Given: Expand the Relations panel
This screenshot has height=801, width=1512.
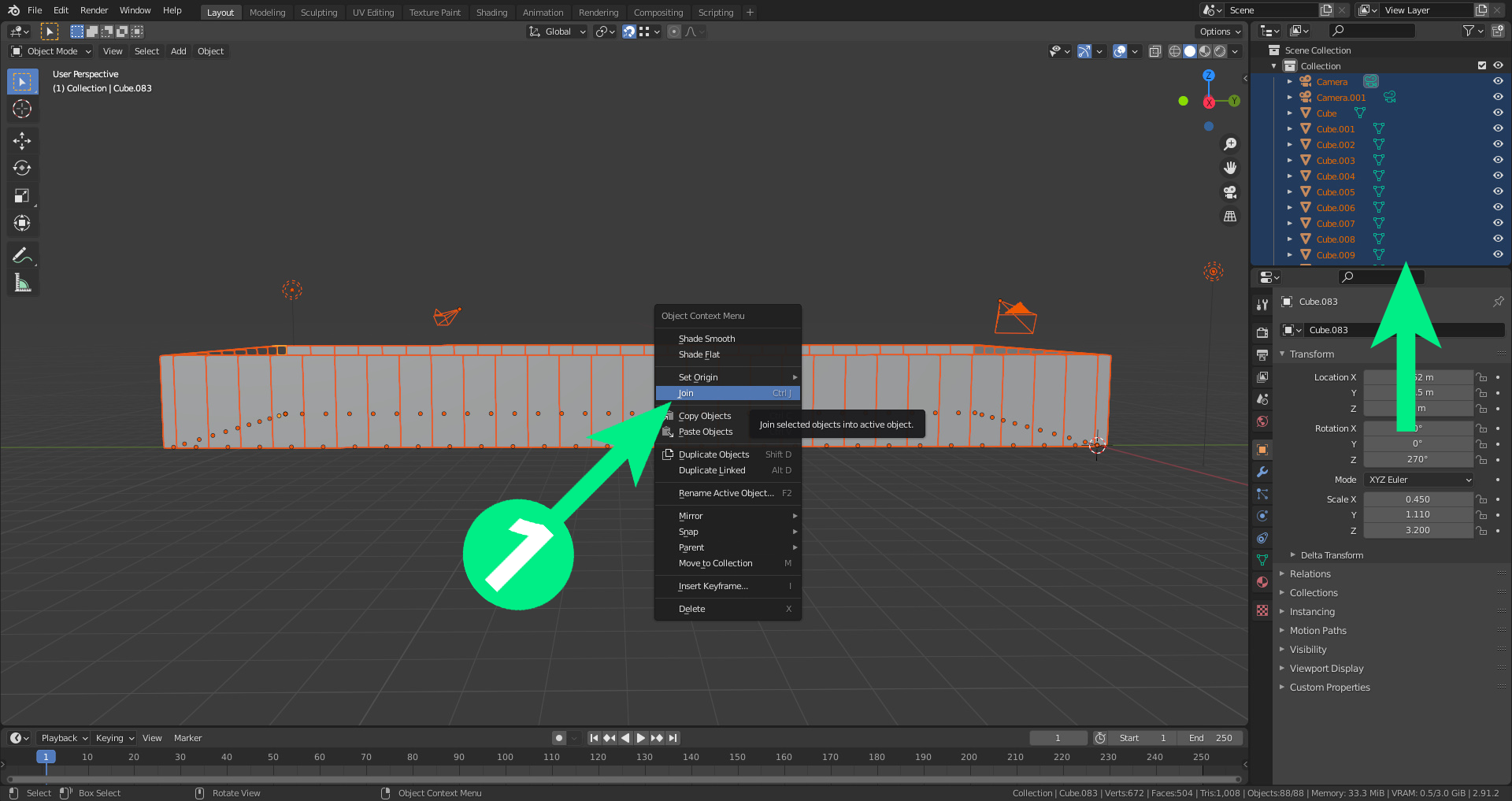Looking at the screenshot, I should (x=1310, y=574).
